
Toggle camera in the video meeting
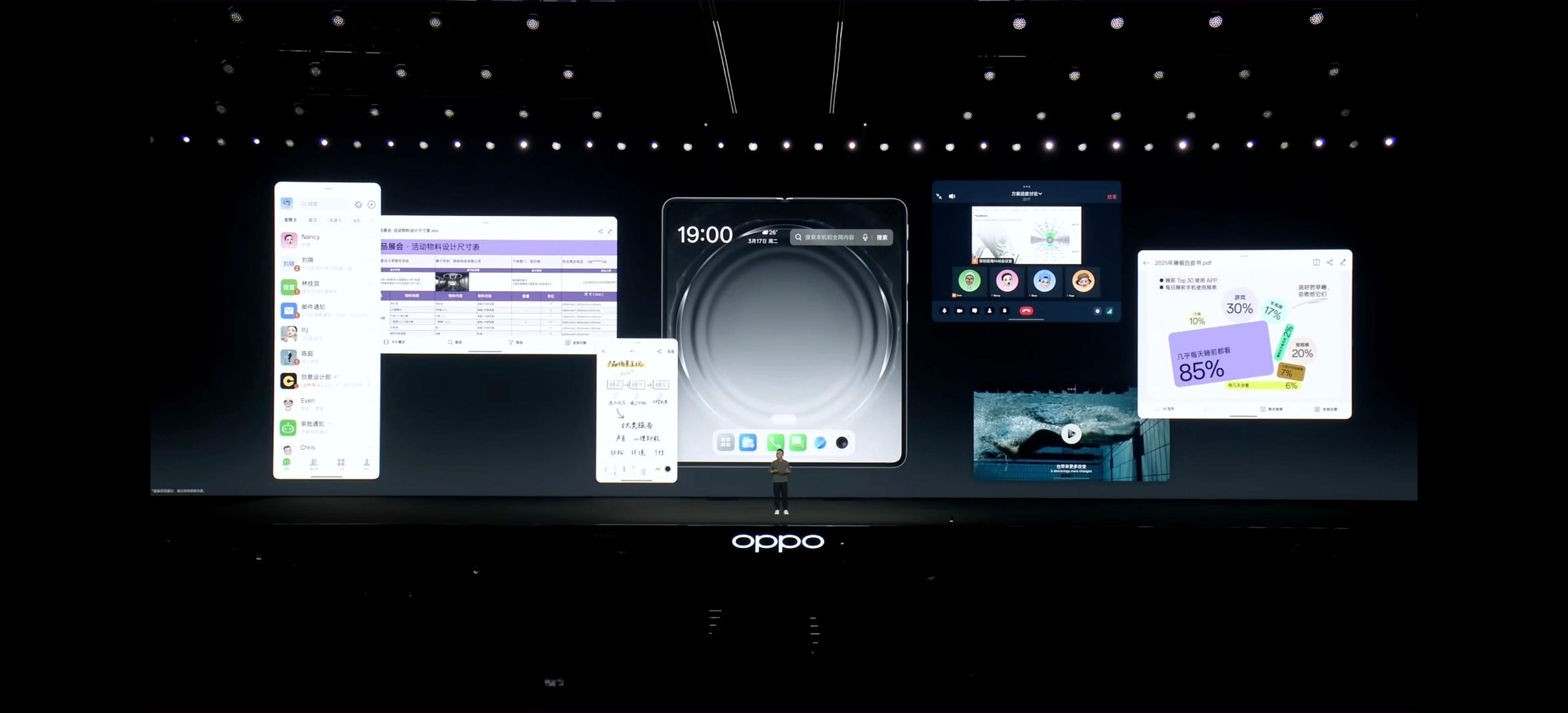point(959,310)
